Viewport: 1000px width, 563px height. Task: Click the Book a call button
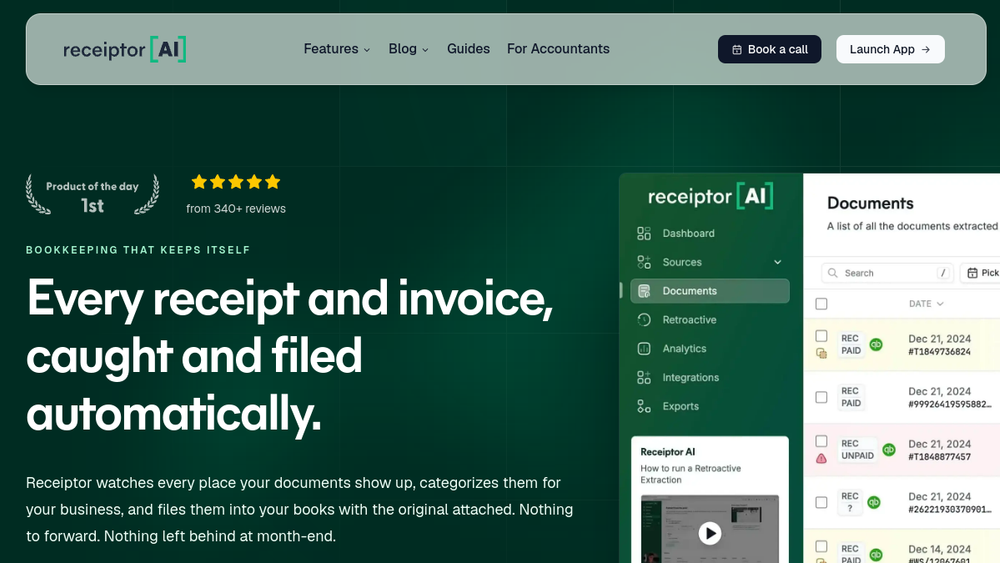tap(769, 49)
